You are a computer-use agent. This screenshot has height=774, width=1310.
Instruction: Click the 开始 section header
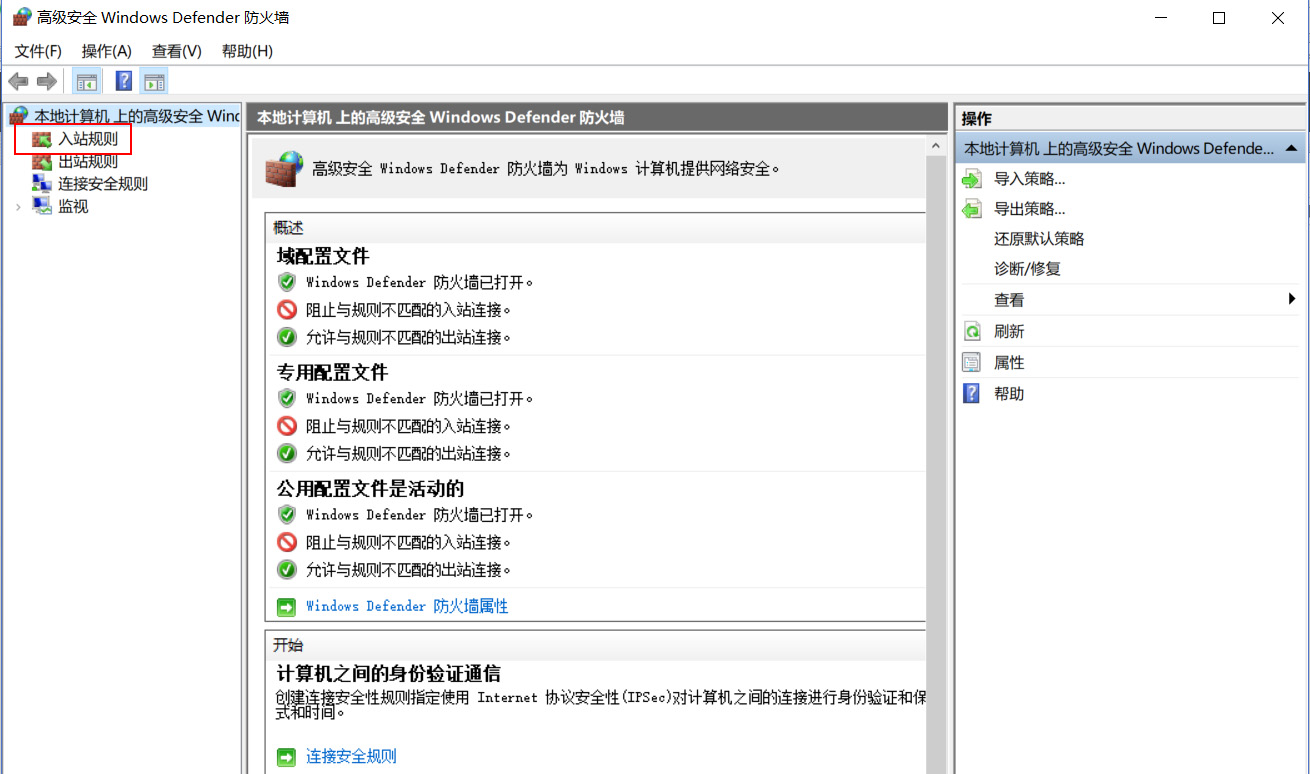pyautogui.click(x=288, y=645)
